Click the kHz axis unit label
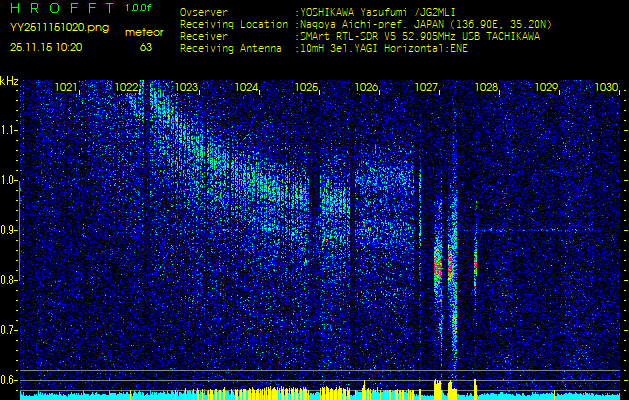The width and height of the screenshot is (629, 400). click(9, 81)
